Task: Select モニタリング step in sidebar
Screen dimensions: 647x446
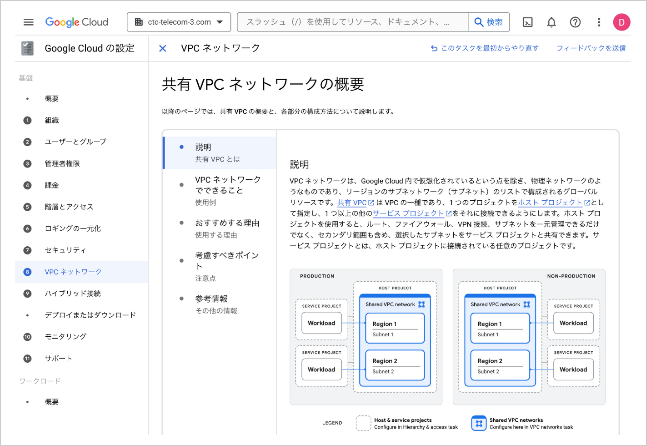Action: [x=65, y=336]
